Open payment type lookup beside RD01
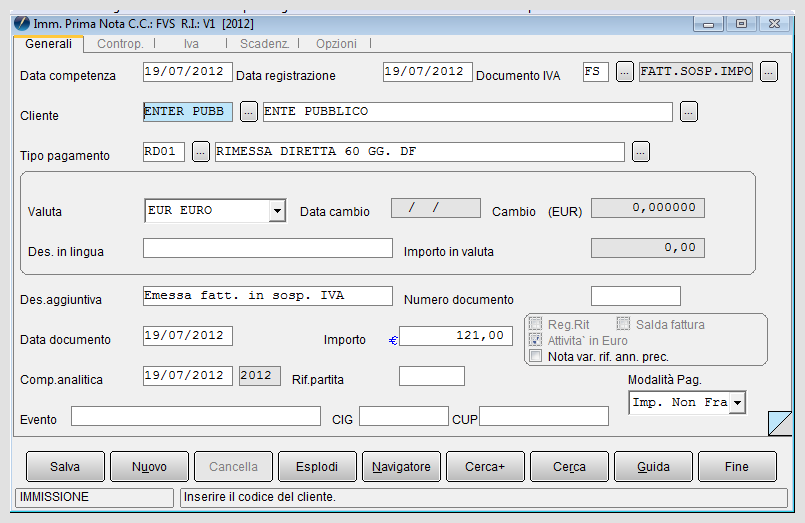 pyautogui.click(x=201, y=151)
